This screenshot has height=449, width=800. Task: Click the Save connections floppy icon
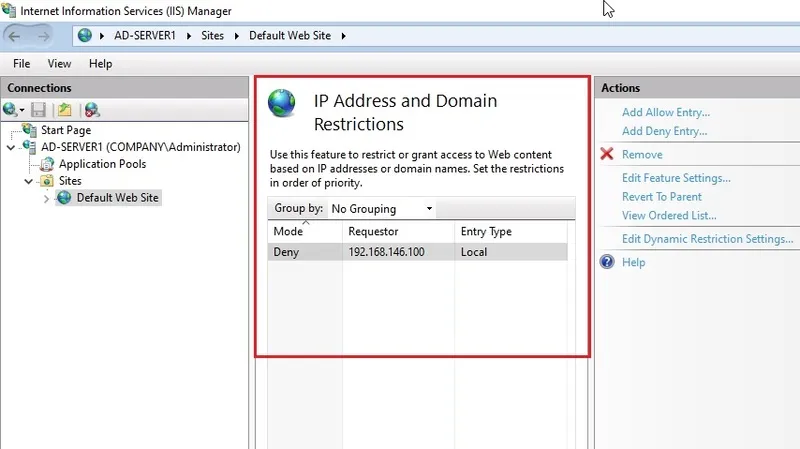pos(38,109)
